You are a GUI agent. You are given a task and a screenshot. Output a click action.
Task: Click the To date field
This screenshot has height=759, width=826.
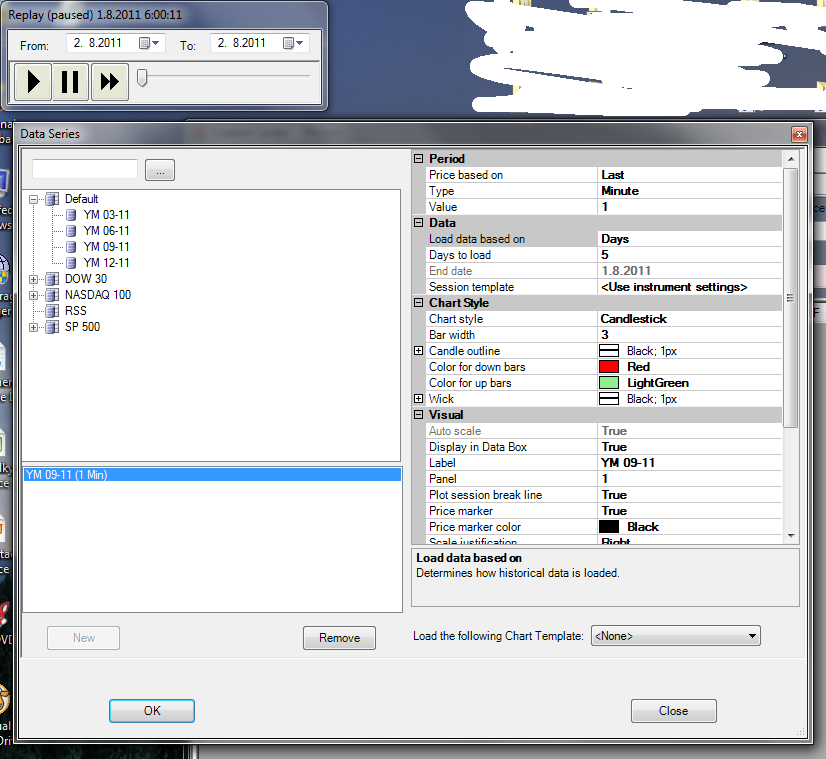click(x=260, y=43)
